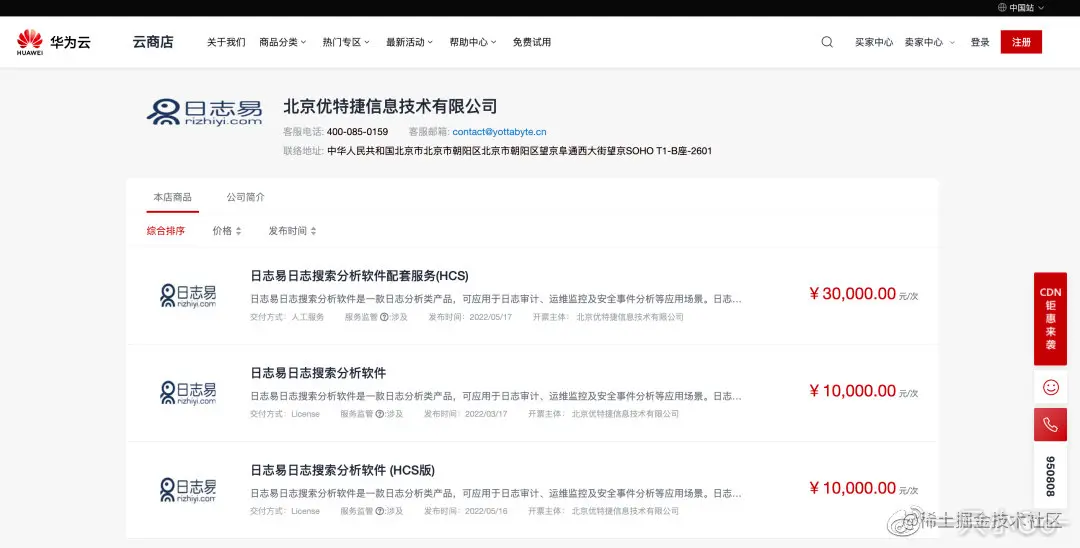
Task: Click 服务监管 help icon dated 2022/03/17
Action: click(380, 414)
